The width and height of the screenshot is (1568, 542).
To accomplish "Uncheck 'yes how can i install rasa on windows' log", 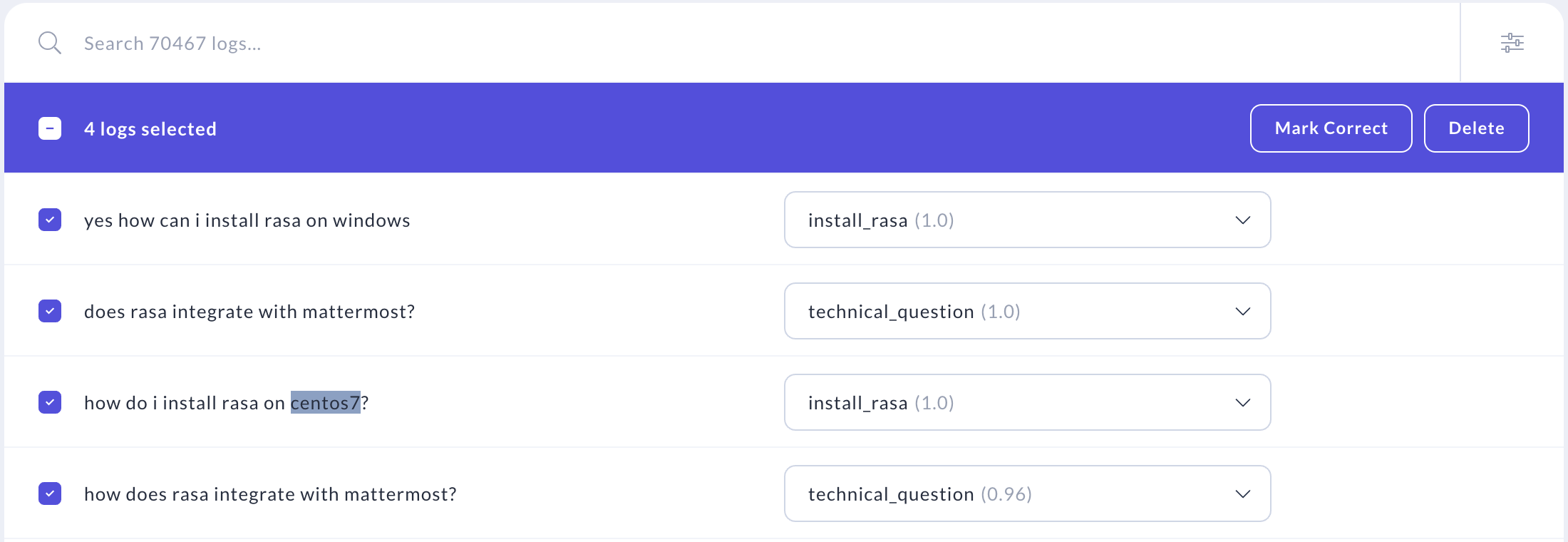I will [50, 220].
